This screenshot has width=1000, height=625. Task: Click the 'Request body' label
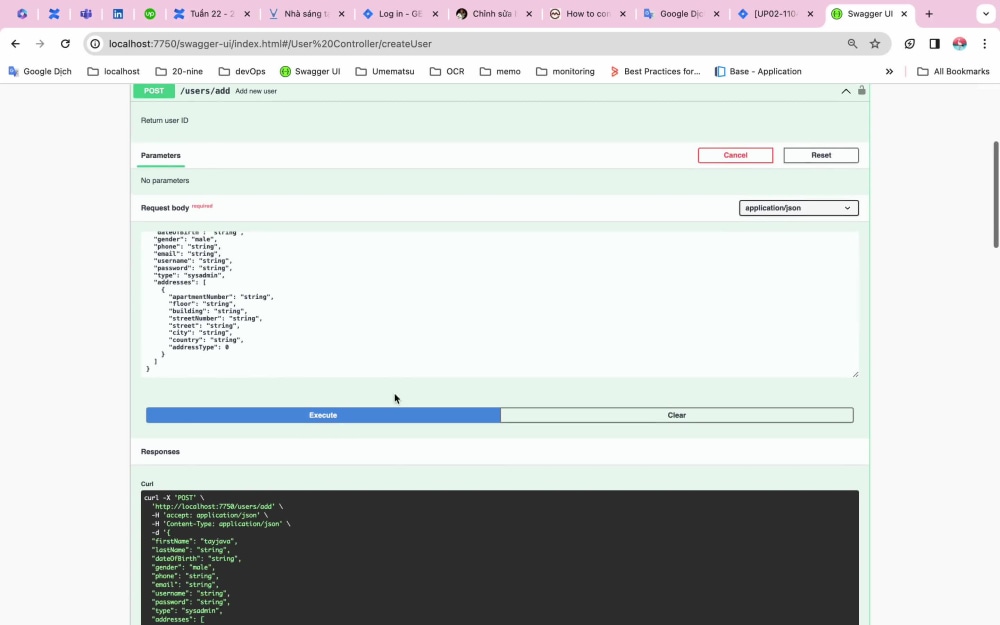point(165,208)
